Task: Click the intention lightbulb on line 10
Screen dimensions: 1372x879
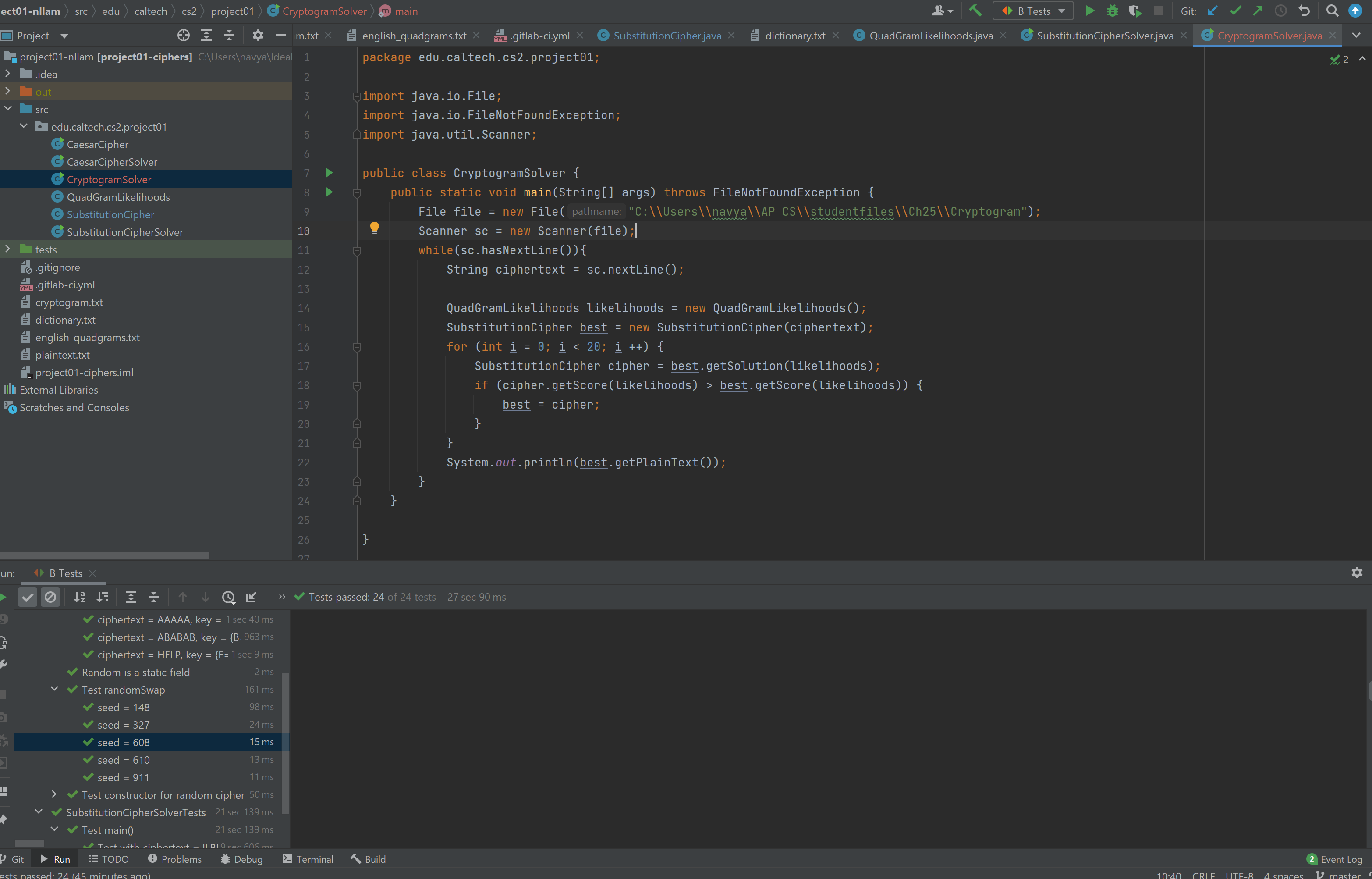Action: click(x=374, y=228)
